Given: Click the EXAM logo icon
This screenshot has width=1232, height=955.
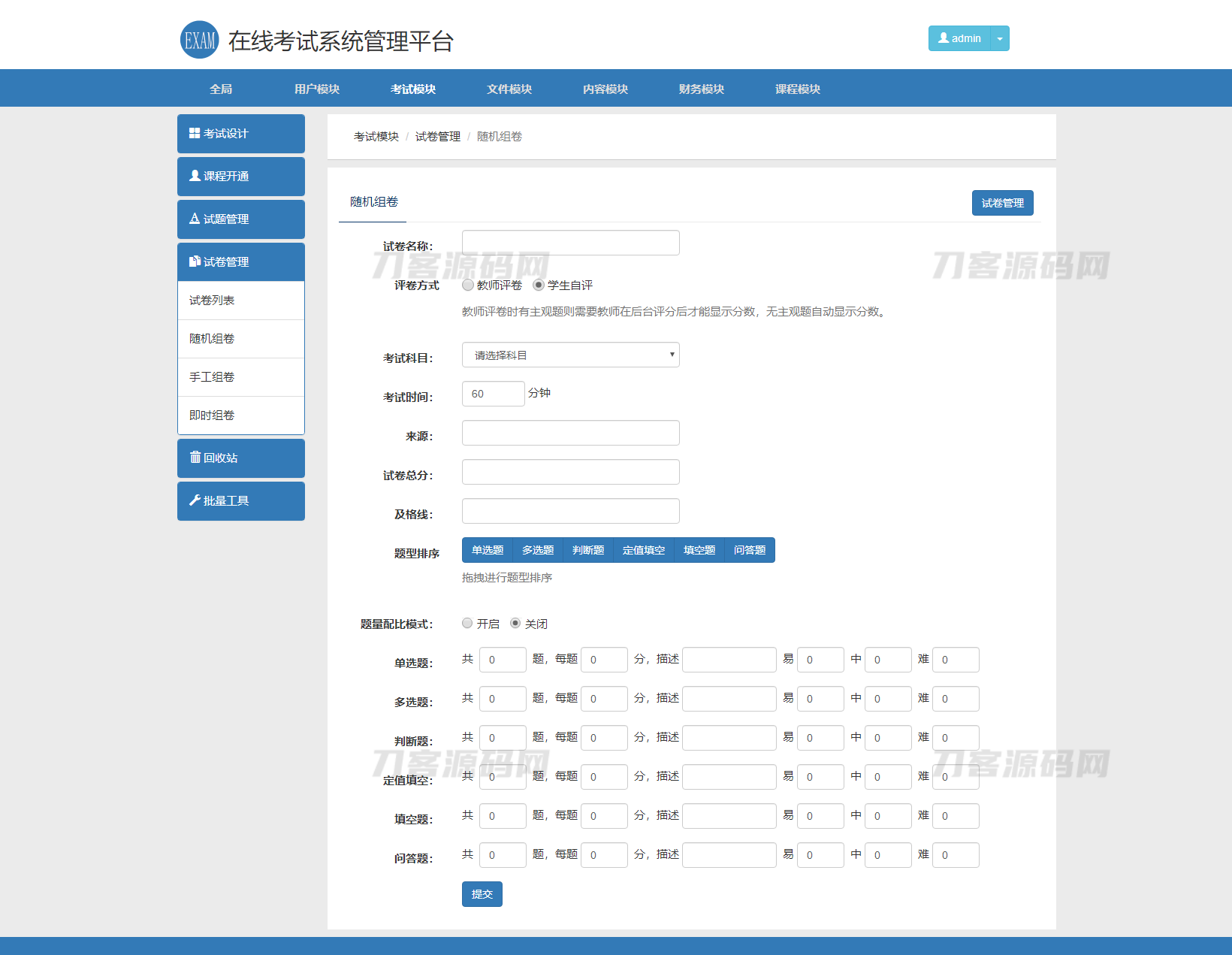Looking at the screenshot, I should (199, 40).
